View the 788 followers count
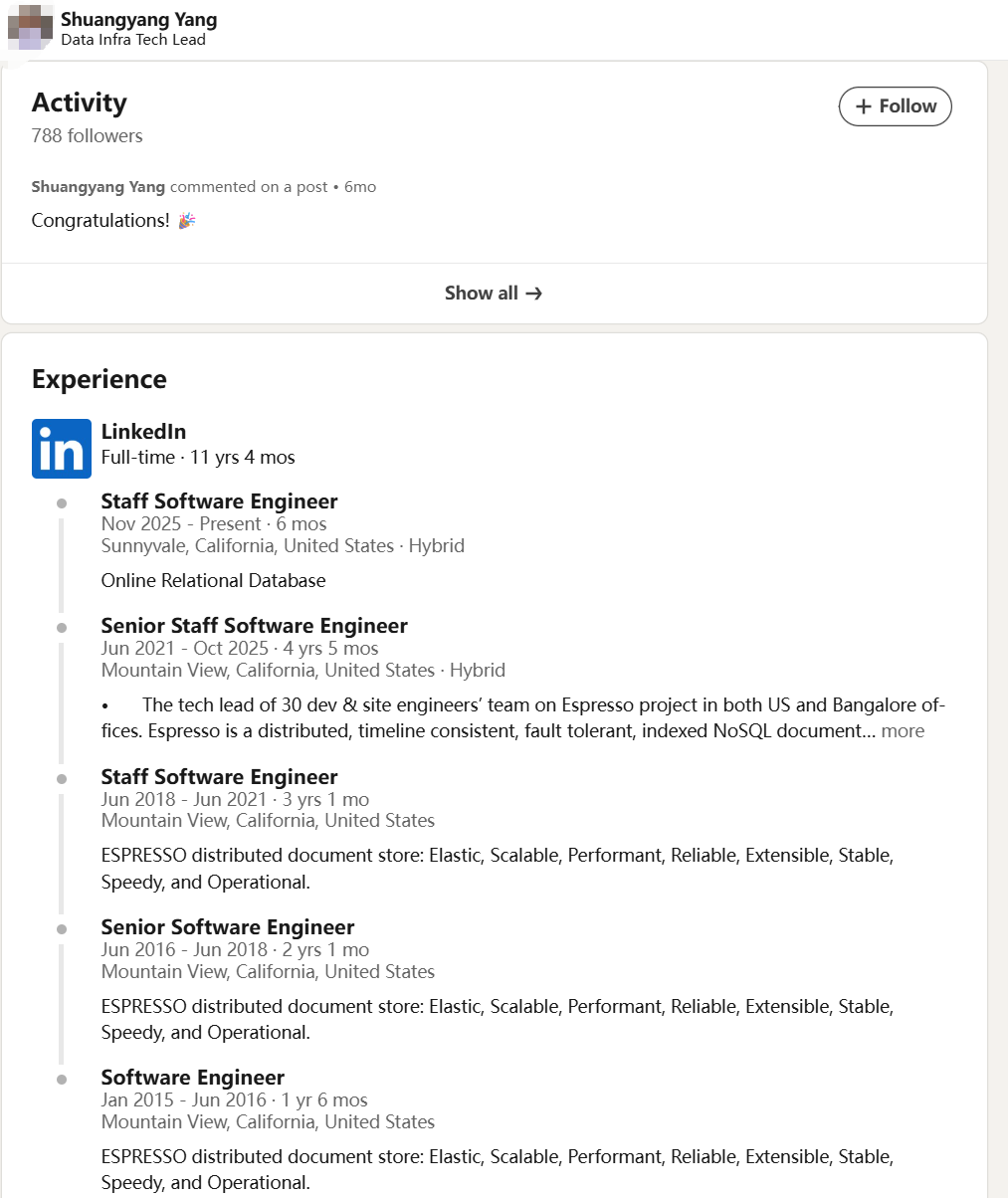 pyautogui.click(x=87, y=136)
